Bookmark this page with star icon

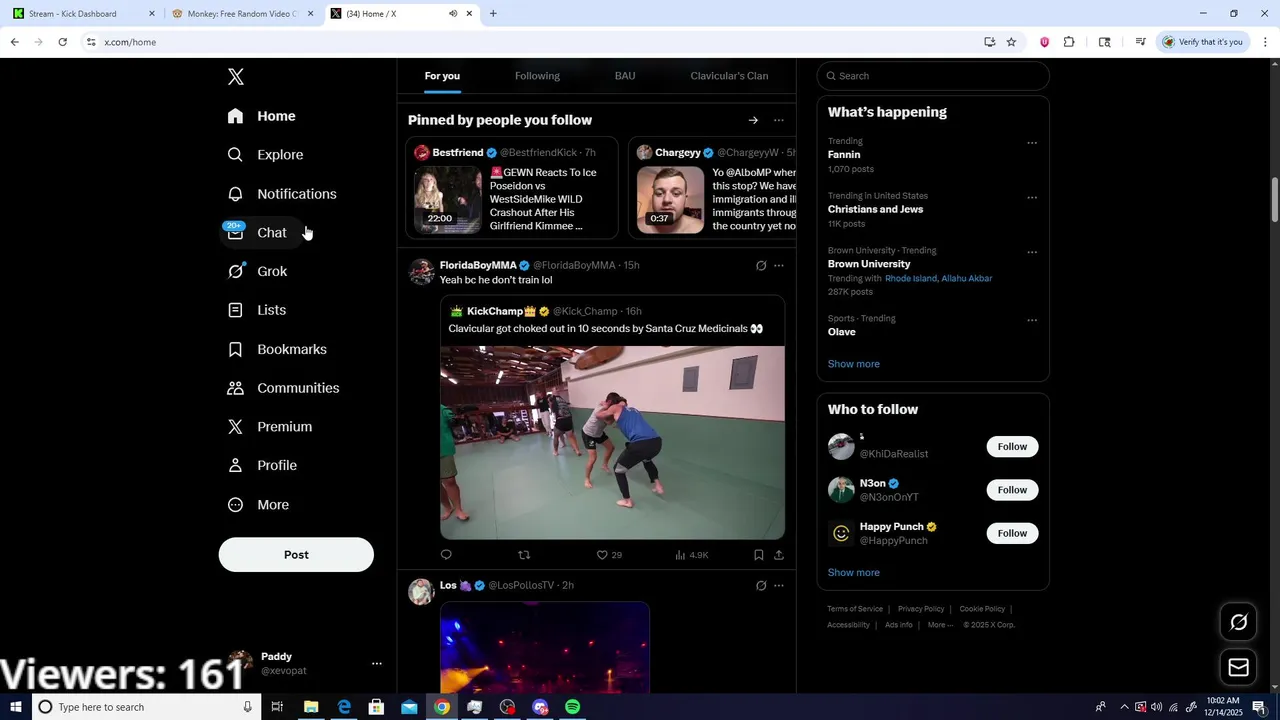pos(1011,42)
